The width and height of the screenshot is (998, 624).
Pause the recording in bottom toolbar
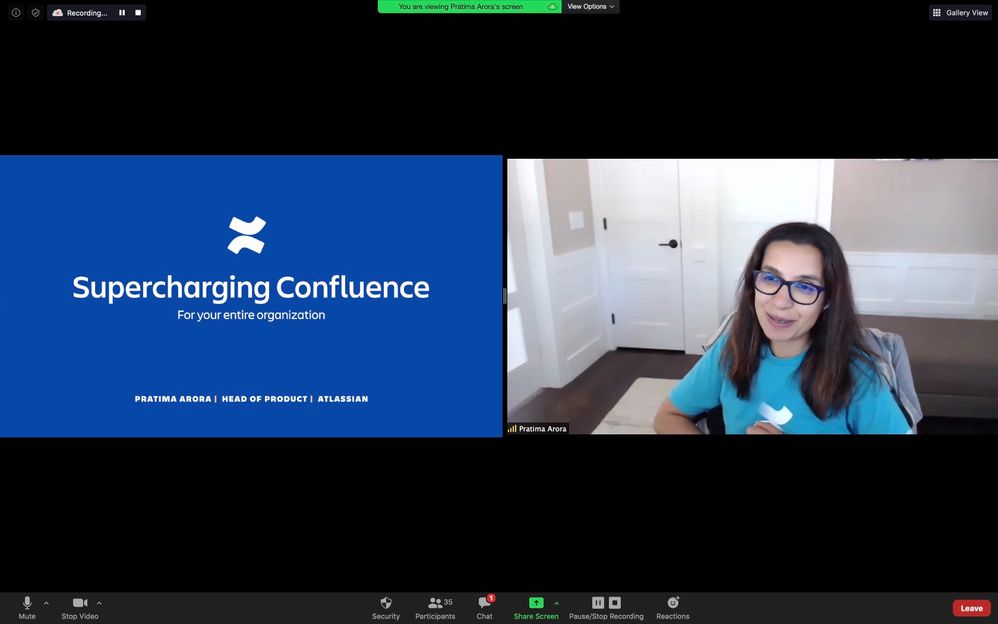pyautogui.click(x=598, y=602)
